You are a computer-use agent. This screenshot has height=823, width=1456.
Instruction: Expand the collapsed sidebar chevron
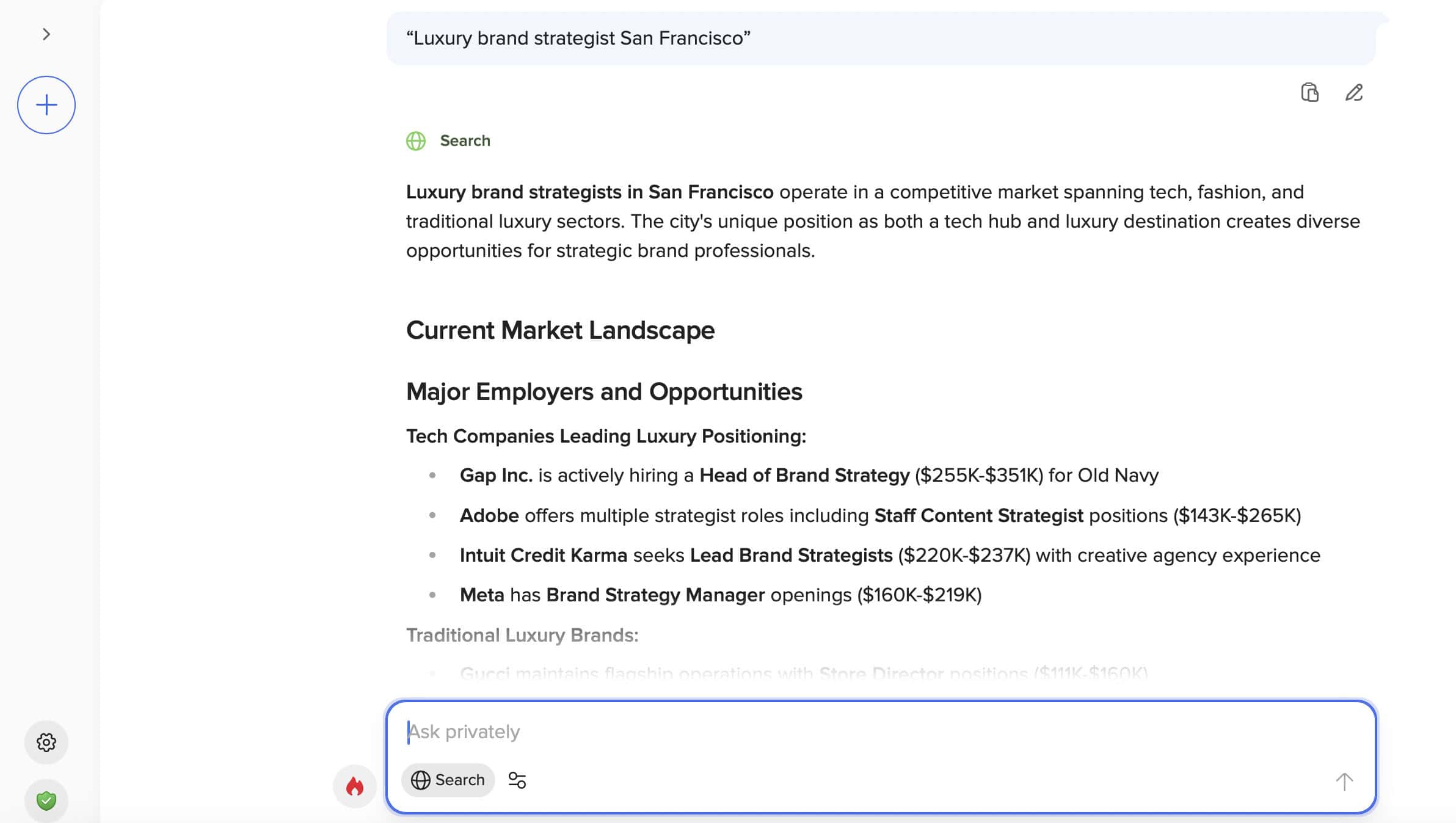click(x=46, y=34)
